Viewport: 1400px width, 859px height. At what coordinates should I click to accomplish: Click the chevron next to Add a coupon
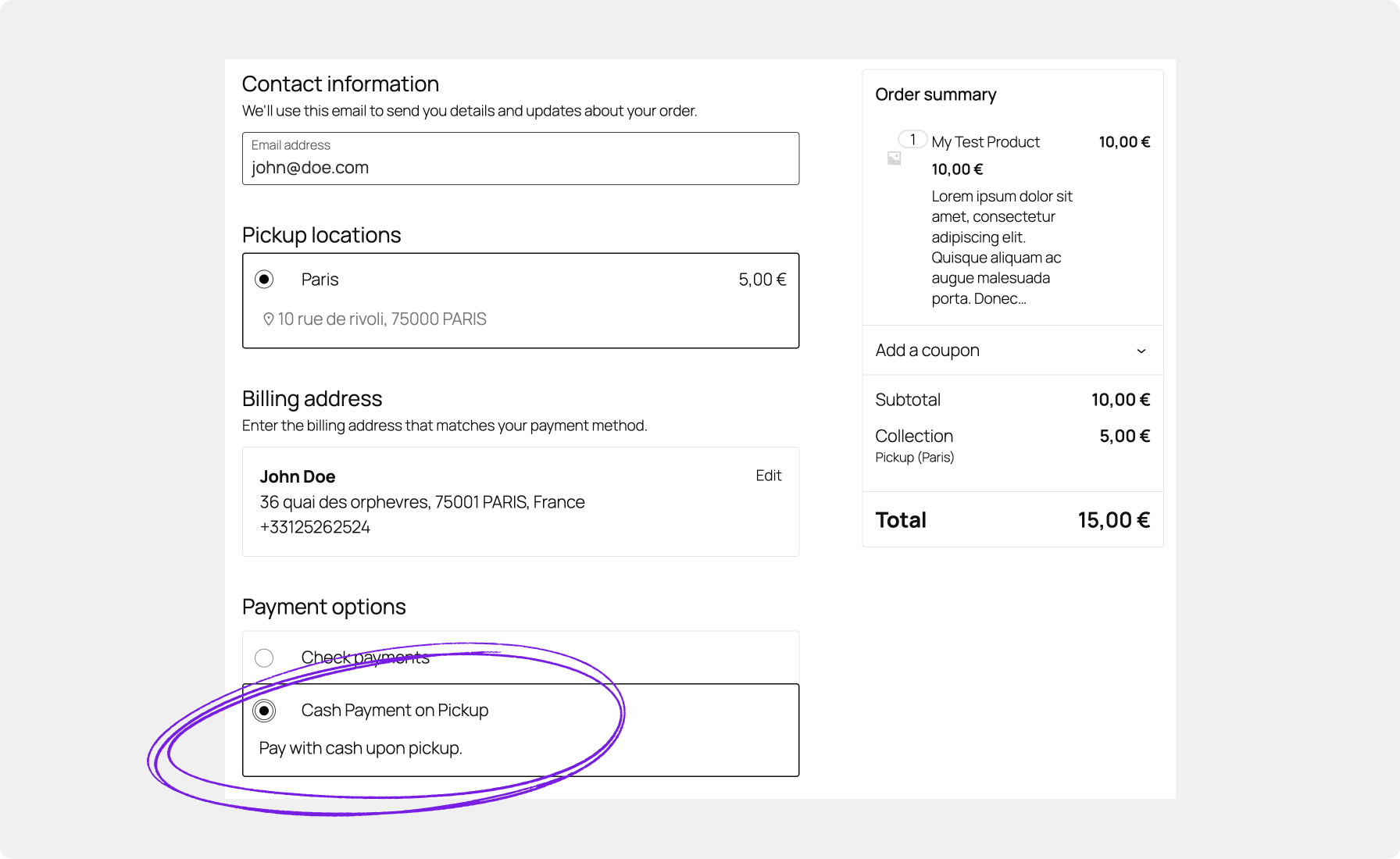1141,351
